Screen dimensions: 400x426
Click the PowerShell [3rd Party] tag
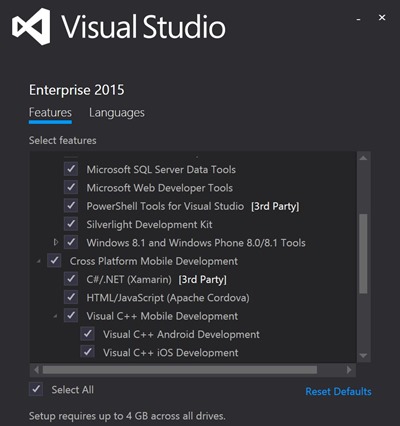click(x=275, y=206)
